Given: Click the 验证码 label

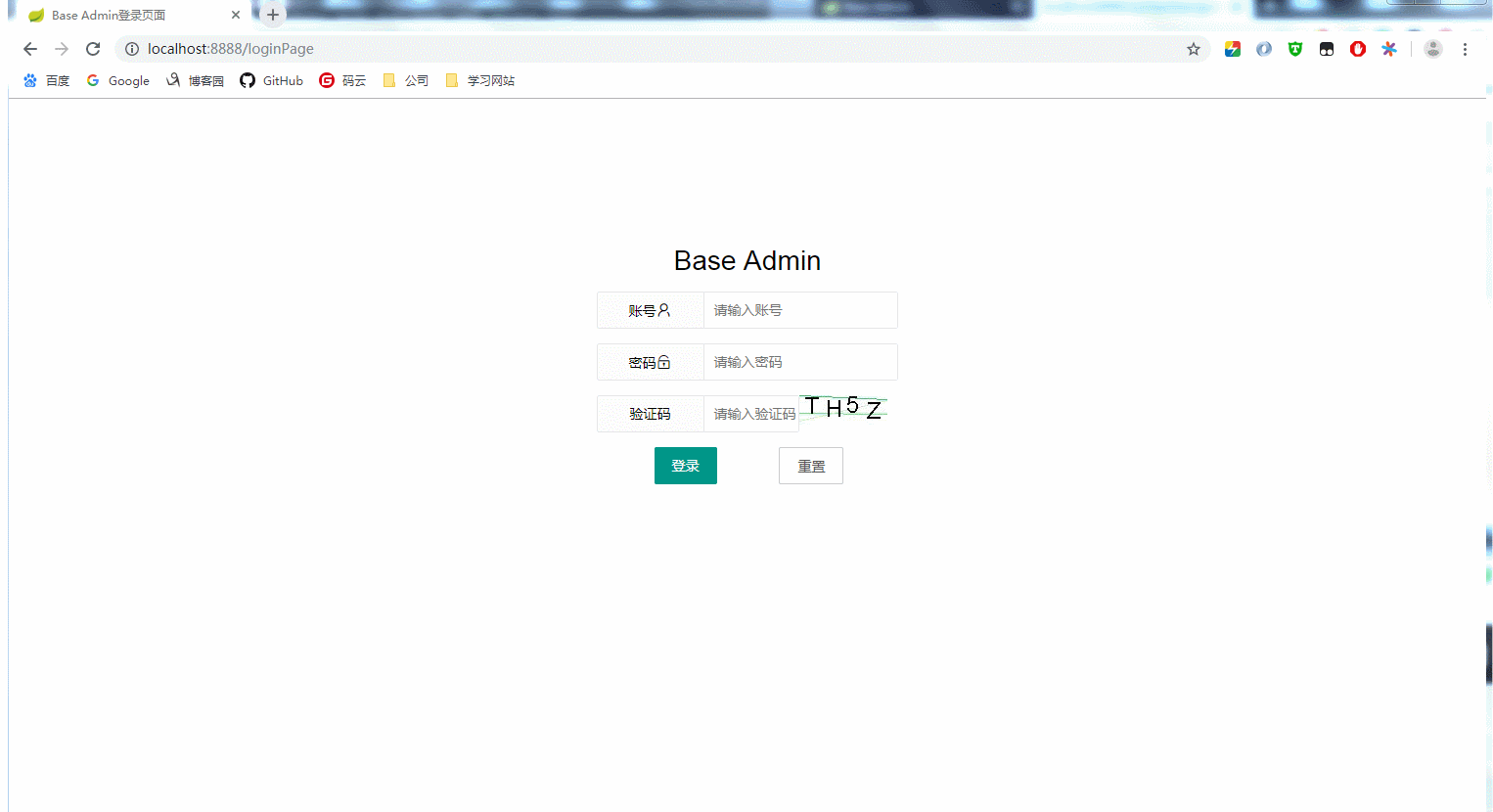Looking at the screenshot, I should coord(650,414).
